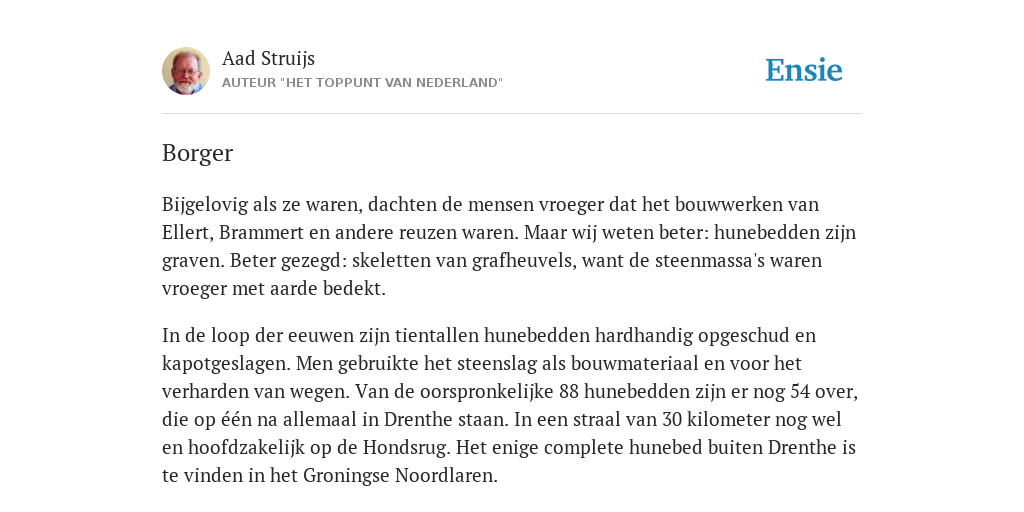Click Aad Struijs' round profile photo
This screenshot has height=512, width=1024.
pyautogui.click(x=186, y=71)
